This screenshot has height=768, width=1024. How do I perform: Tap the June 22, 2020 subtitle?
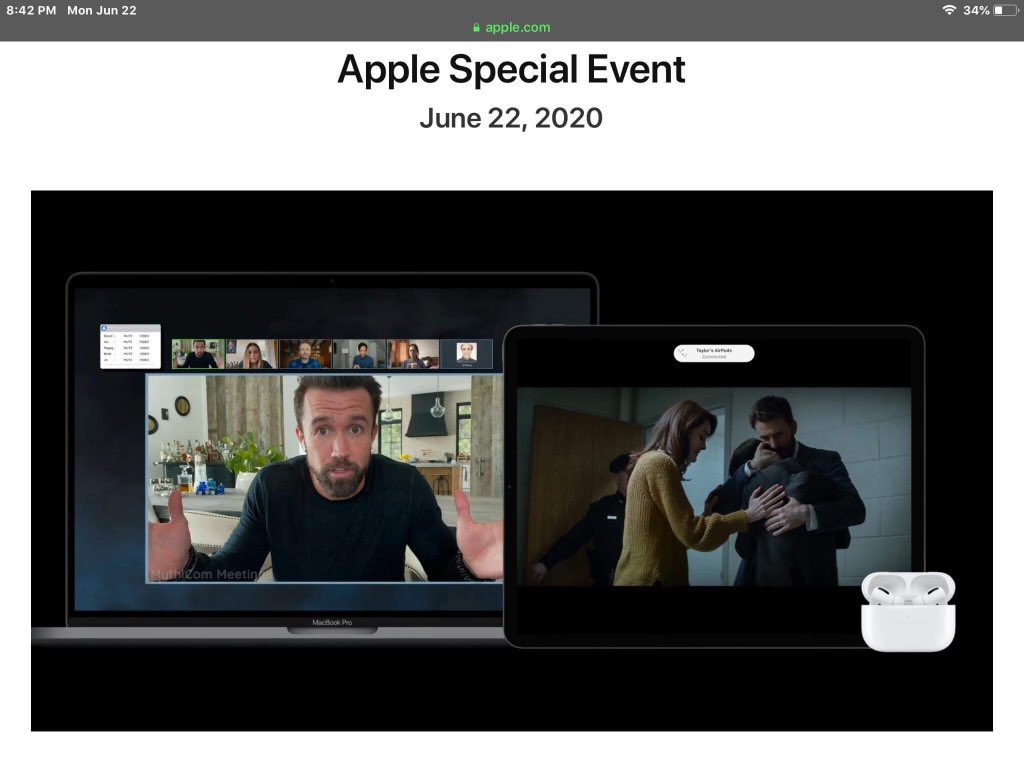point(511,118)
